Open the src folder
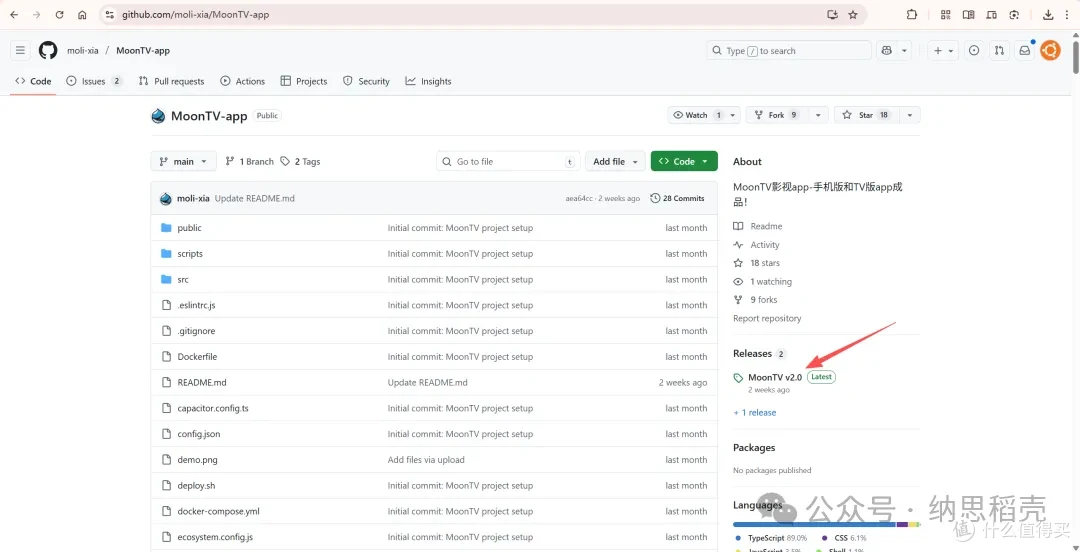Image resolution: width=1080 pixels, height=552 pixels. click(x=183, y=280)
